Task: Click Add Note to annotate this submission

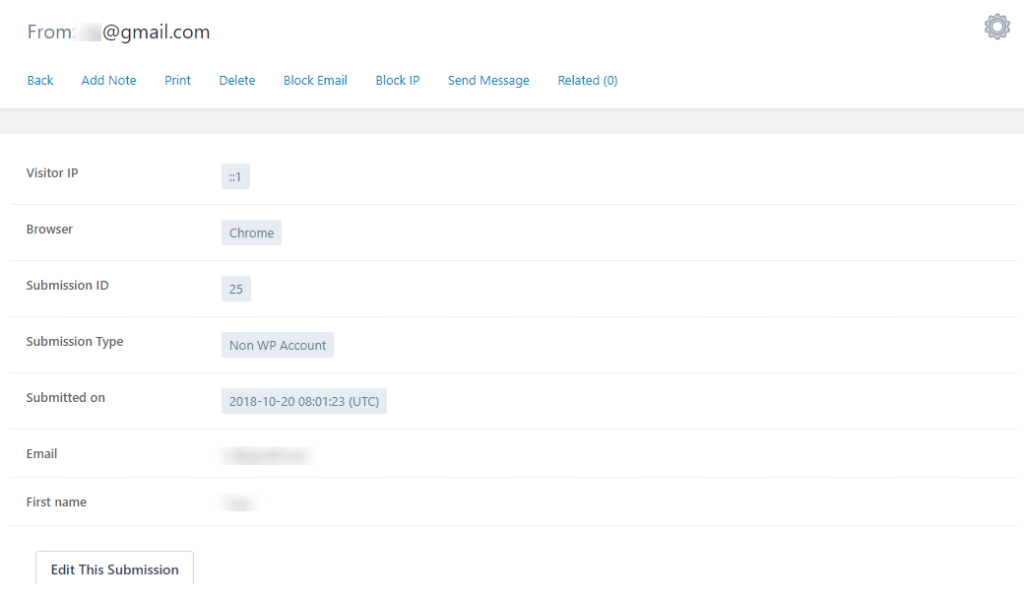Action: point(108,80)
